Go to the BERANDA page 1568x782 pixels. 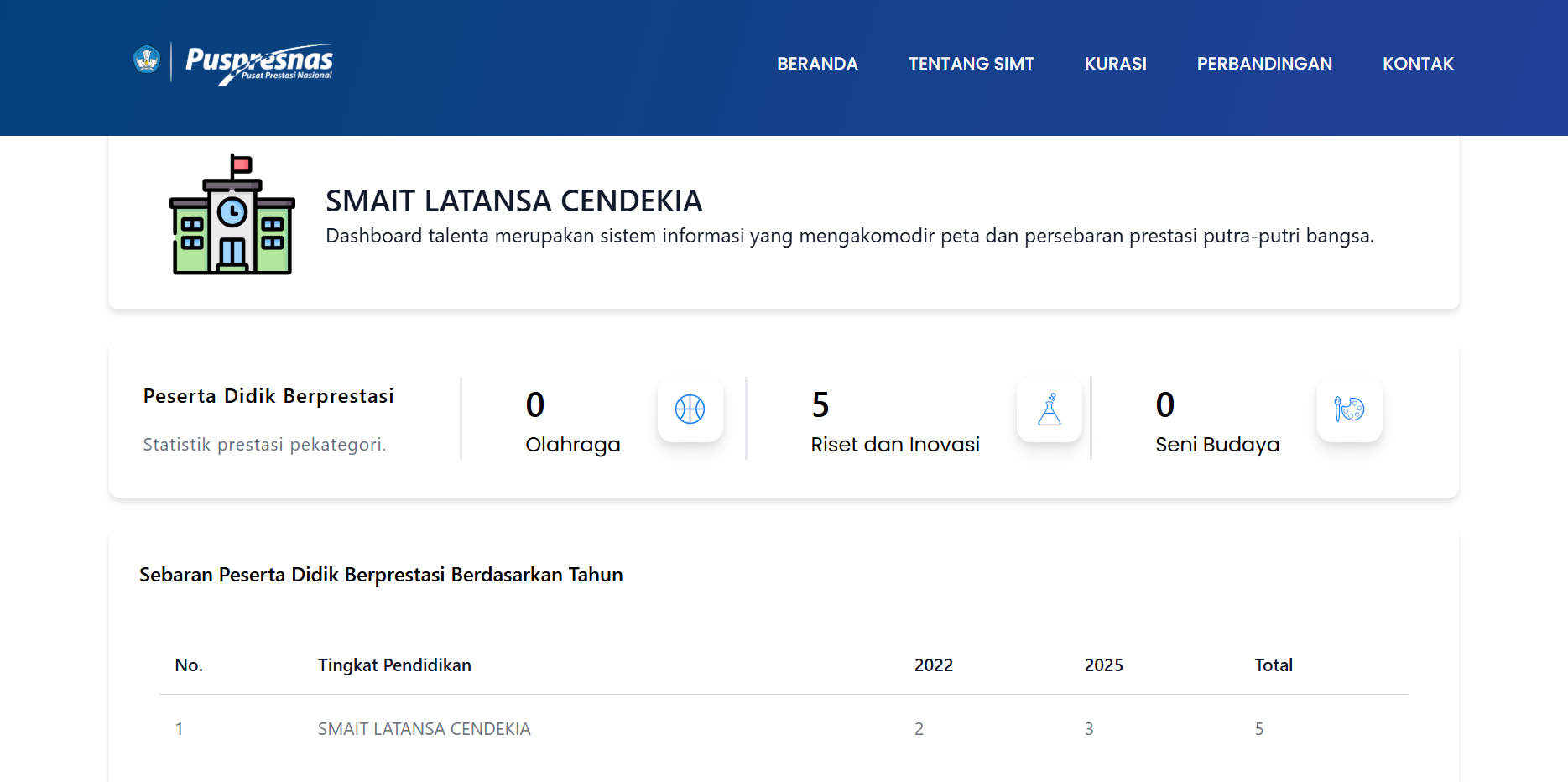(817, 64)
